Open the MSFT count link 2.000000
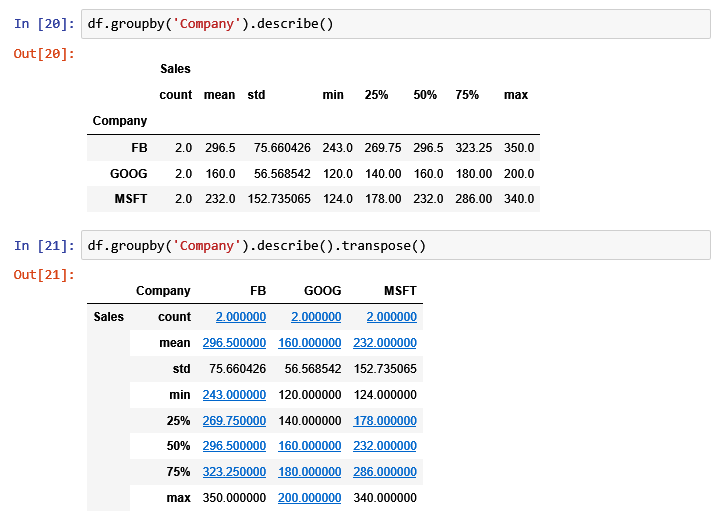Image resolution: width=717 pixels, height=516 pixels. point(391,317)
